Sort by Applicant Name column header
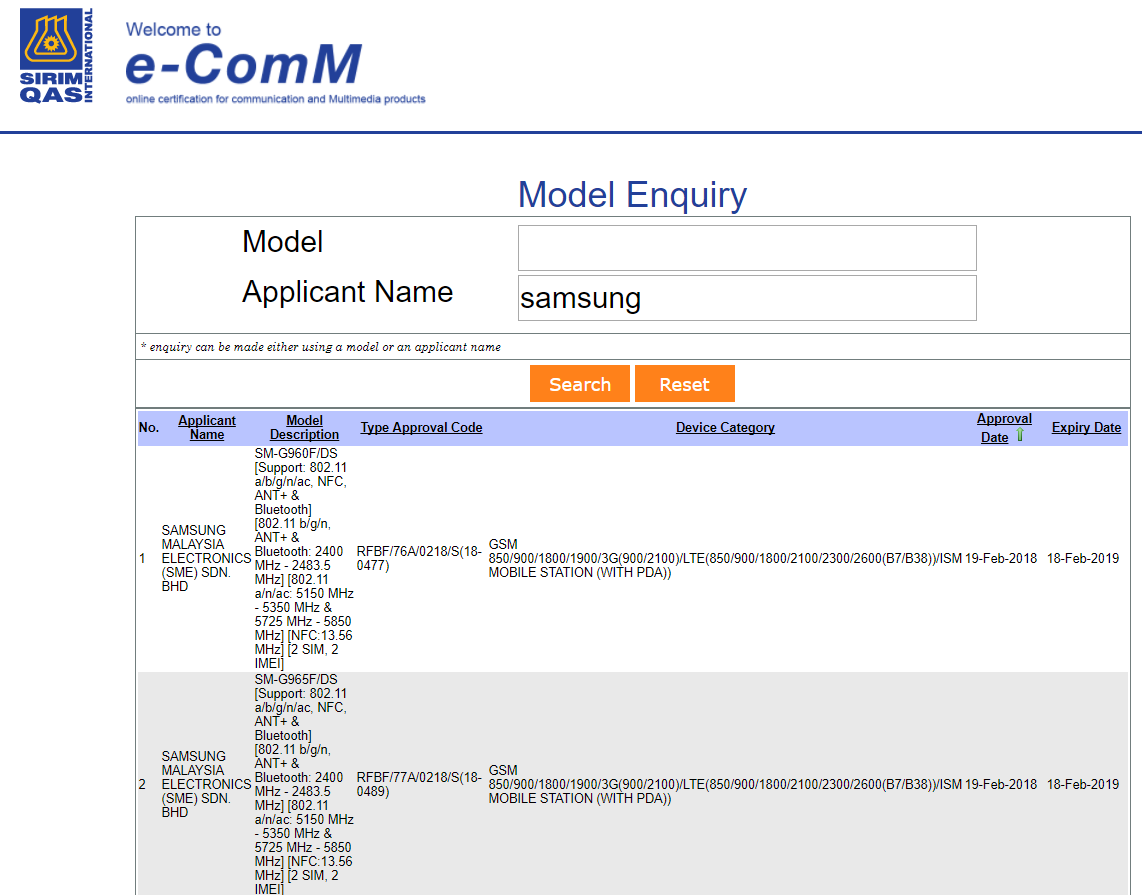Screen dimensions: 1142x895 click(207, 427)
